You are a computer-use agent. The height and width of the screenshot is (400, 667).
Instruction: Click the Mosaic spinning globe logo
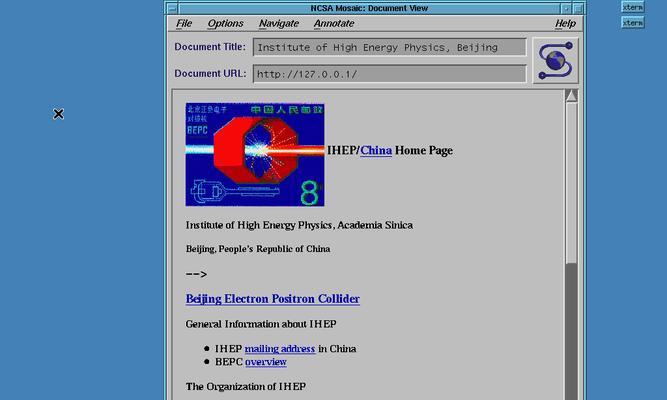556,60
